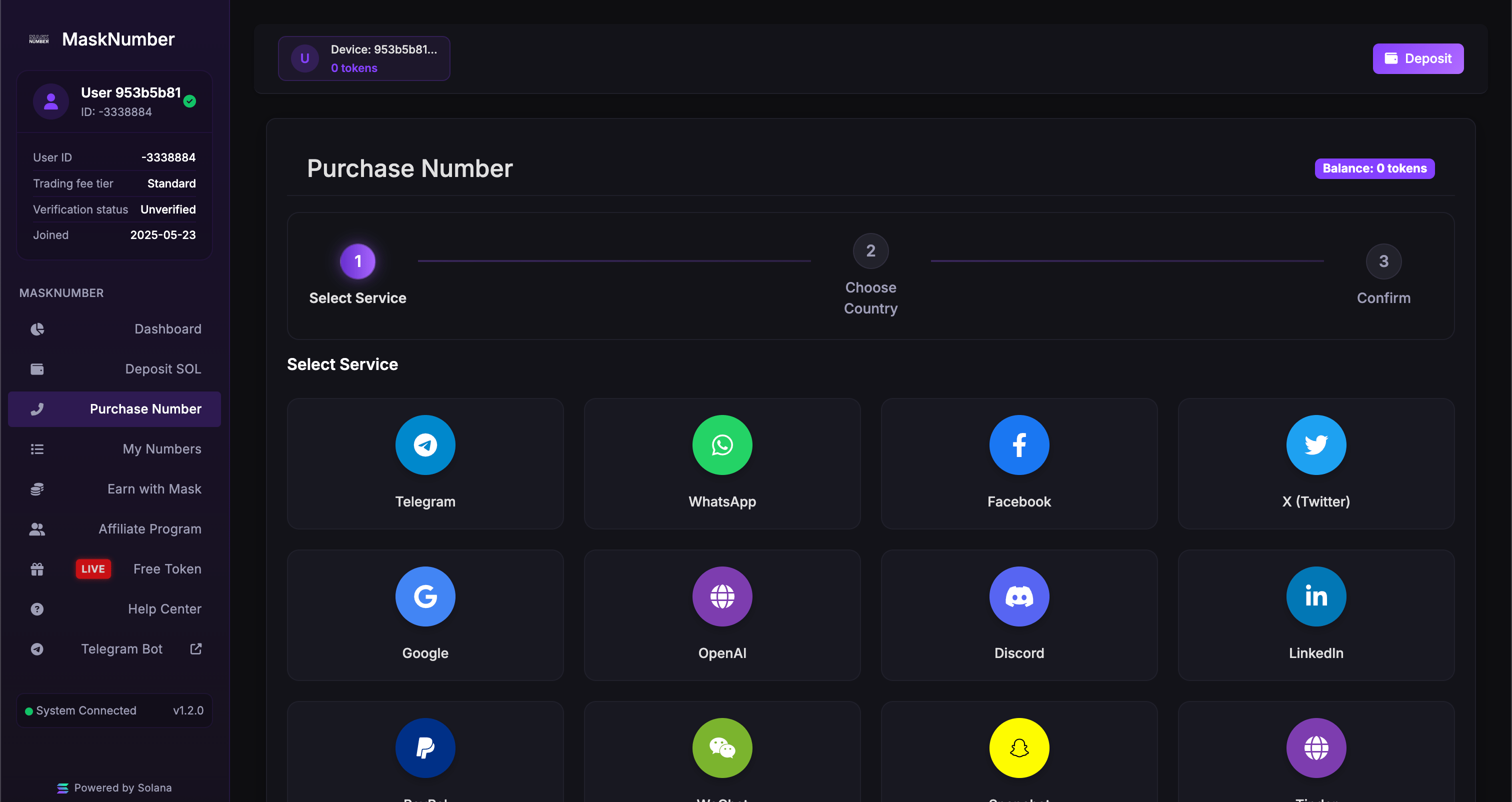
Task: Open the Dashboard menu item
Action: pos(114,329)
